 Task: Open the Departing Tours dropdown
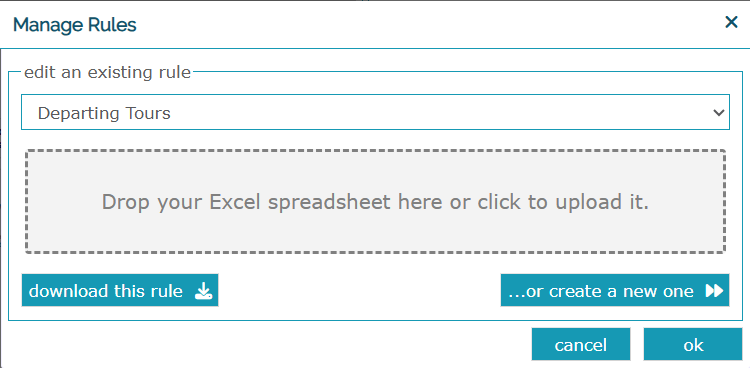pyautogui.click(x=375, y=112)
